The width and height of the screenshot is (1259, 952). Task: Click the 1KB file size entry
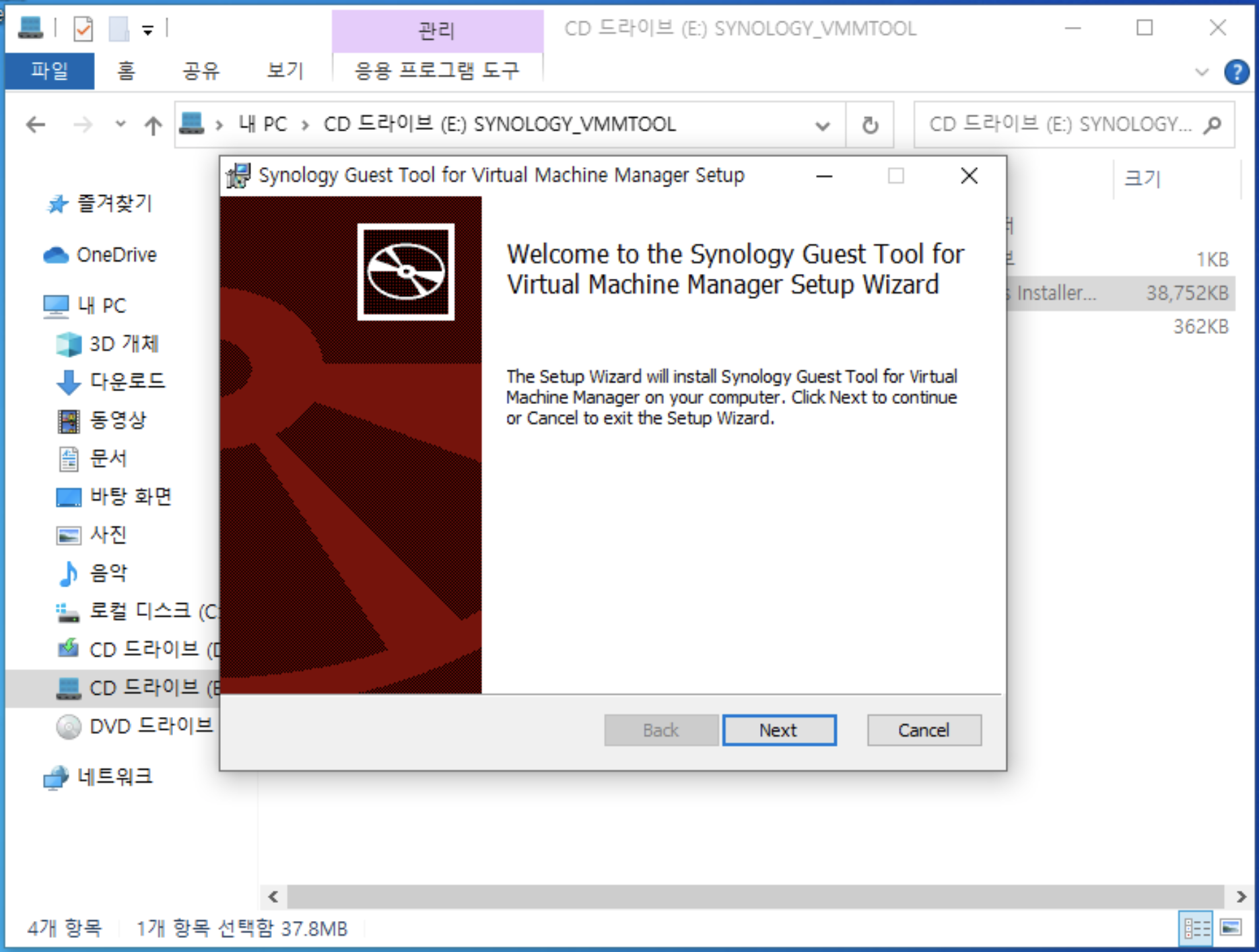point(1212,259)
